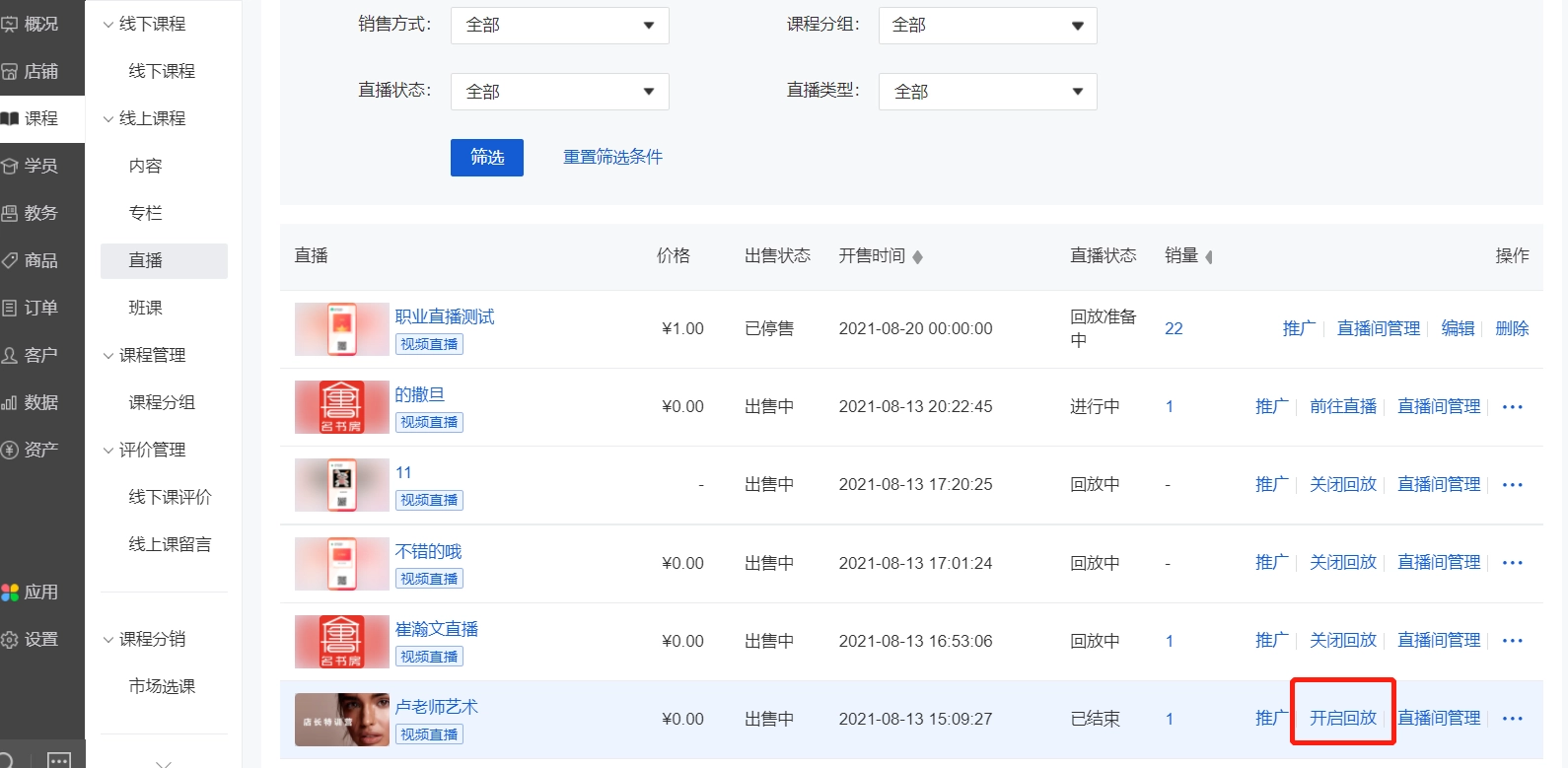
Task: Open the 直播类型 dropdown
Action: click(x=987, y=92)
